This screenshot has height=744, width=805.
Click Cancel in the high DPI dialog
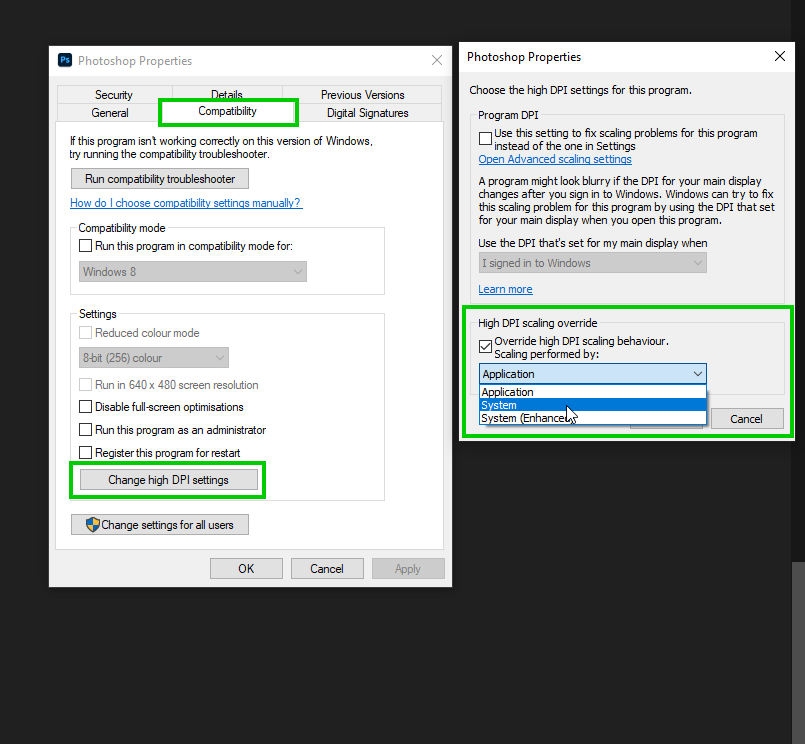pyautogui.click(x=746, y=418)
